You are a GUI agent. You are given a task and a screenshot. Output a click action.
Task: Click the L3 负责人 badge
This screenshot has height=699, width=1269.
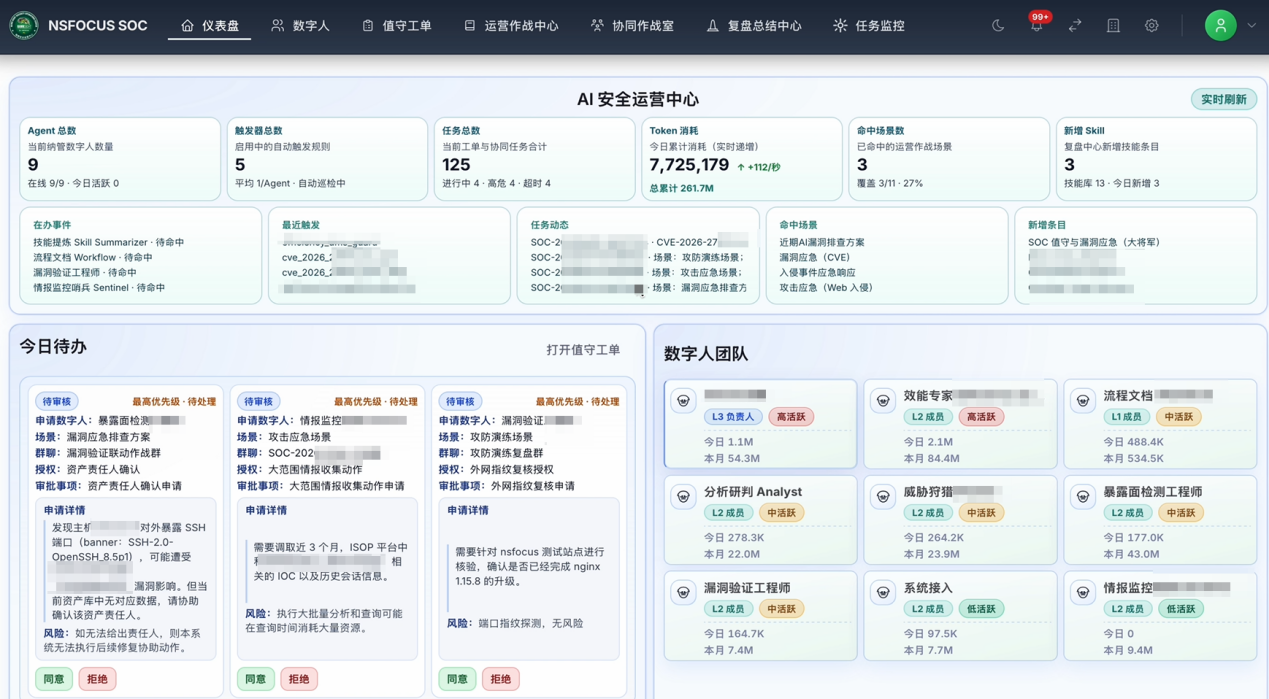(x=733, y=417)
